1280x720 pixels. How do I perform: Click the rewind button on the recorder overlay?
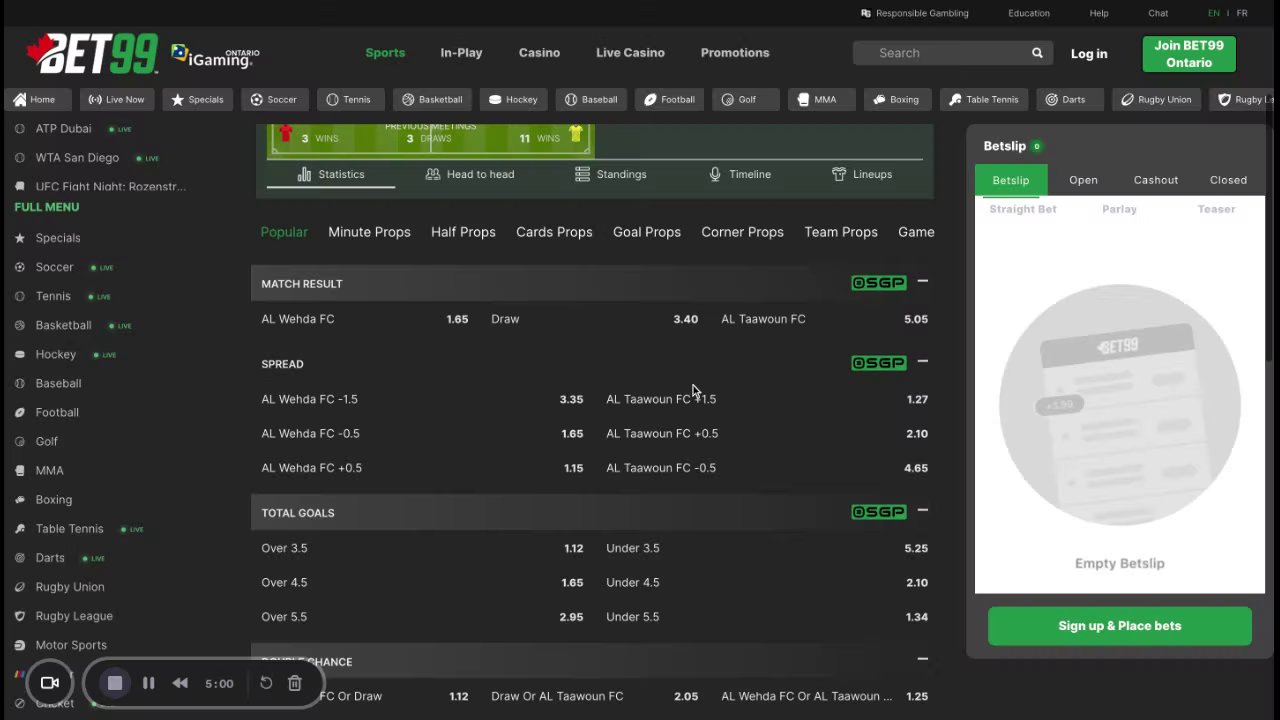(x=180, y=683)
